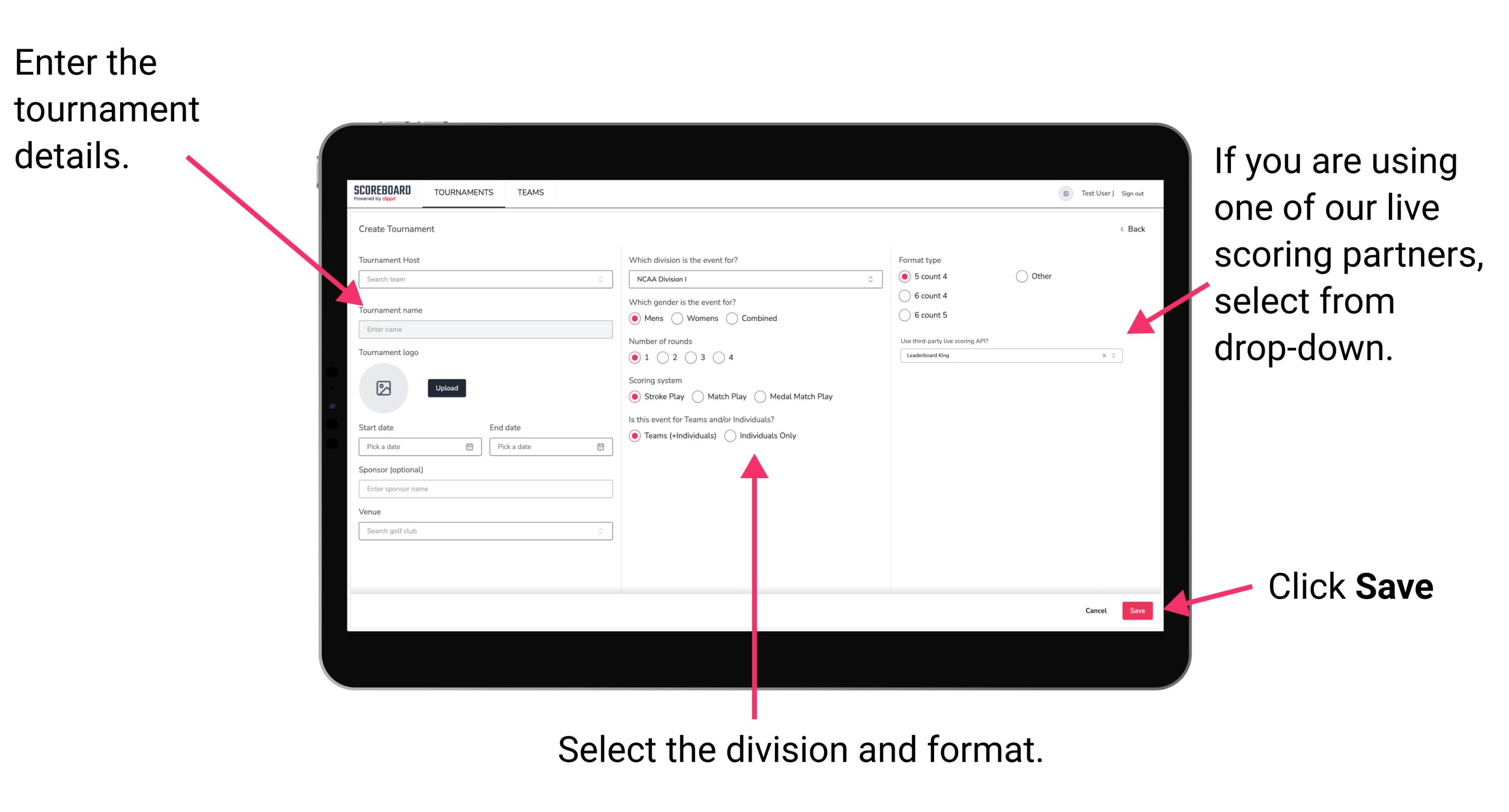Click the End date calendar icon
1509x812 pixels.
(601, 447)
